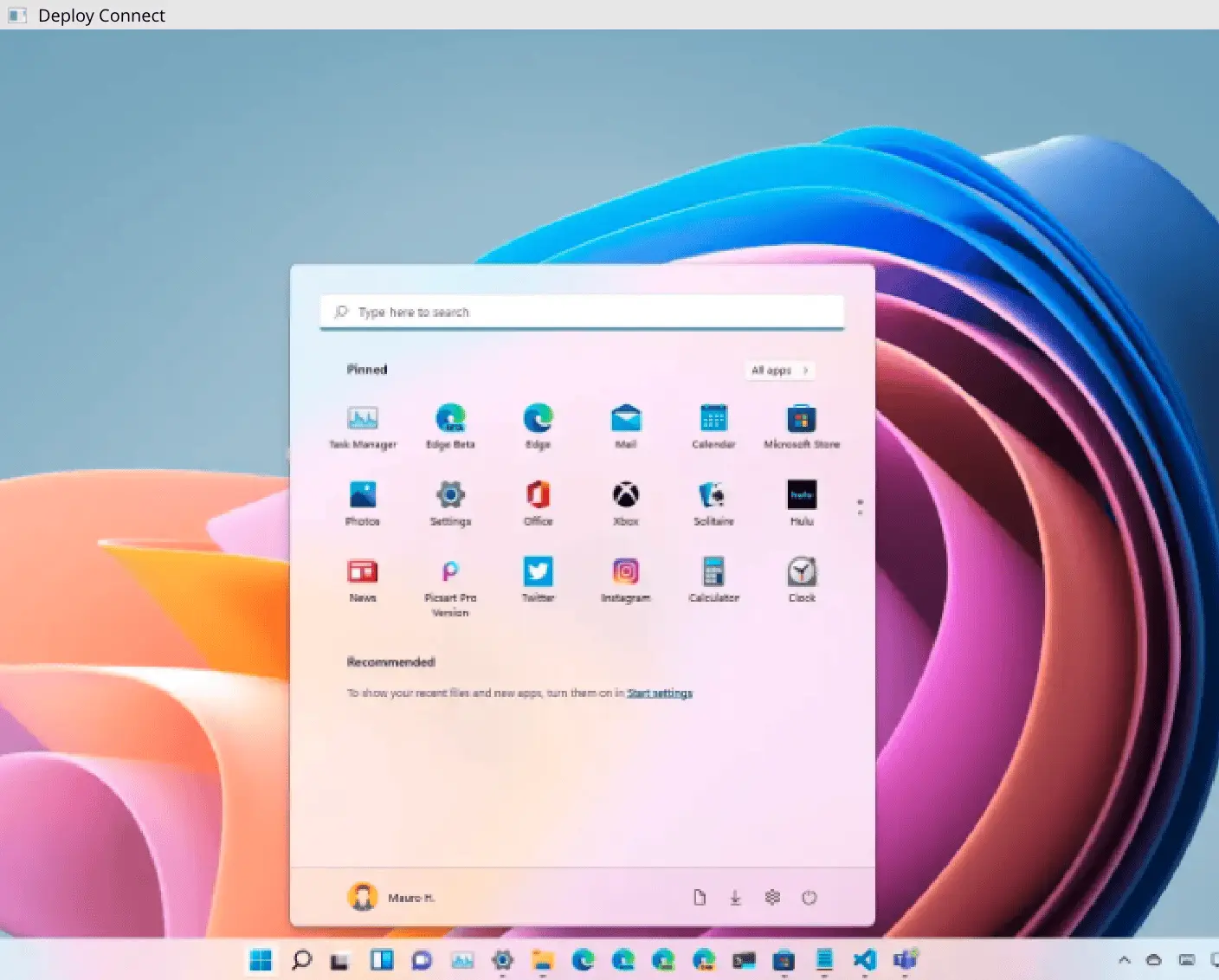Click the Start settings link
Screen dimensions: 1219x980
tap(660, 693)
